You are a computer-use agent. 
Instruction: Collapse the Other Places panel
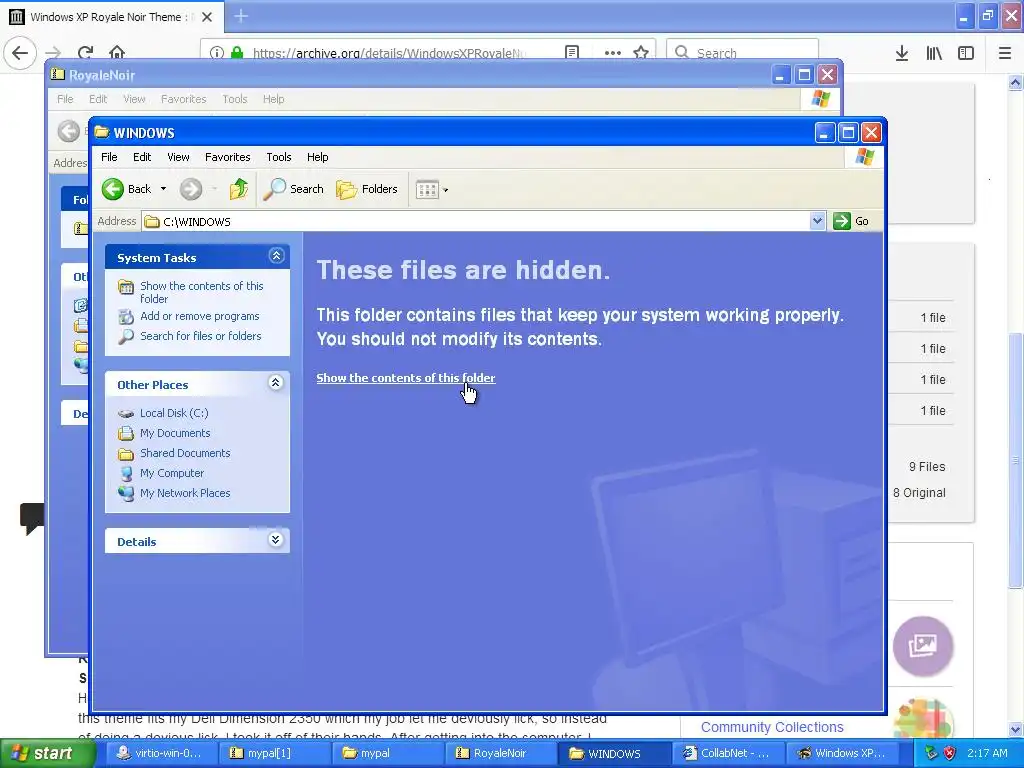click(276, 383)
